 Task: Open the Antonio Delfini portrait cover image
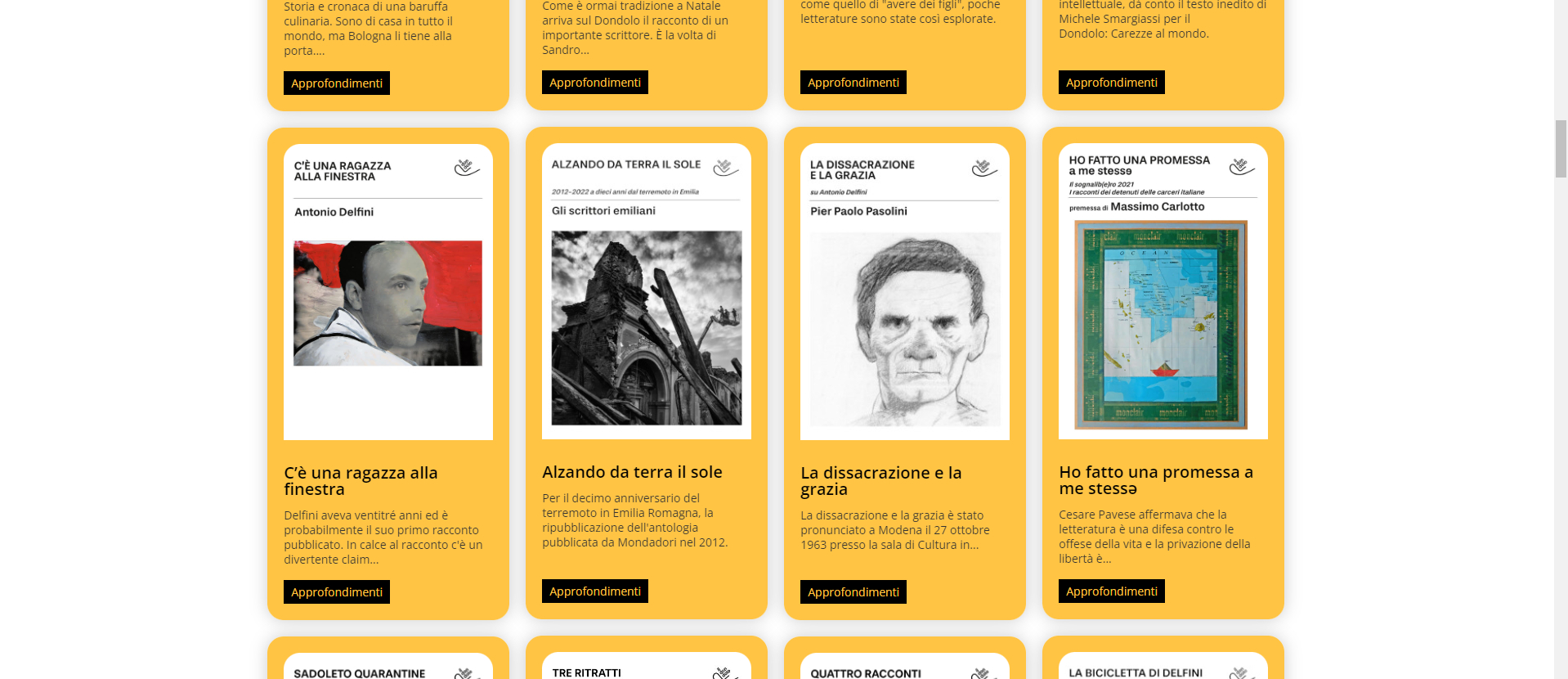click(388, 304)
